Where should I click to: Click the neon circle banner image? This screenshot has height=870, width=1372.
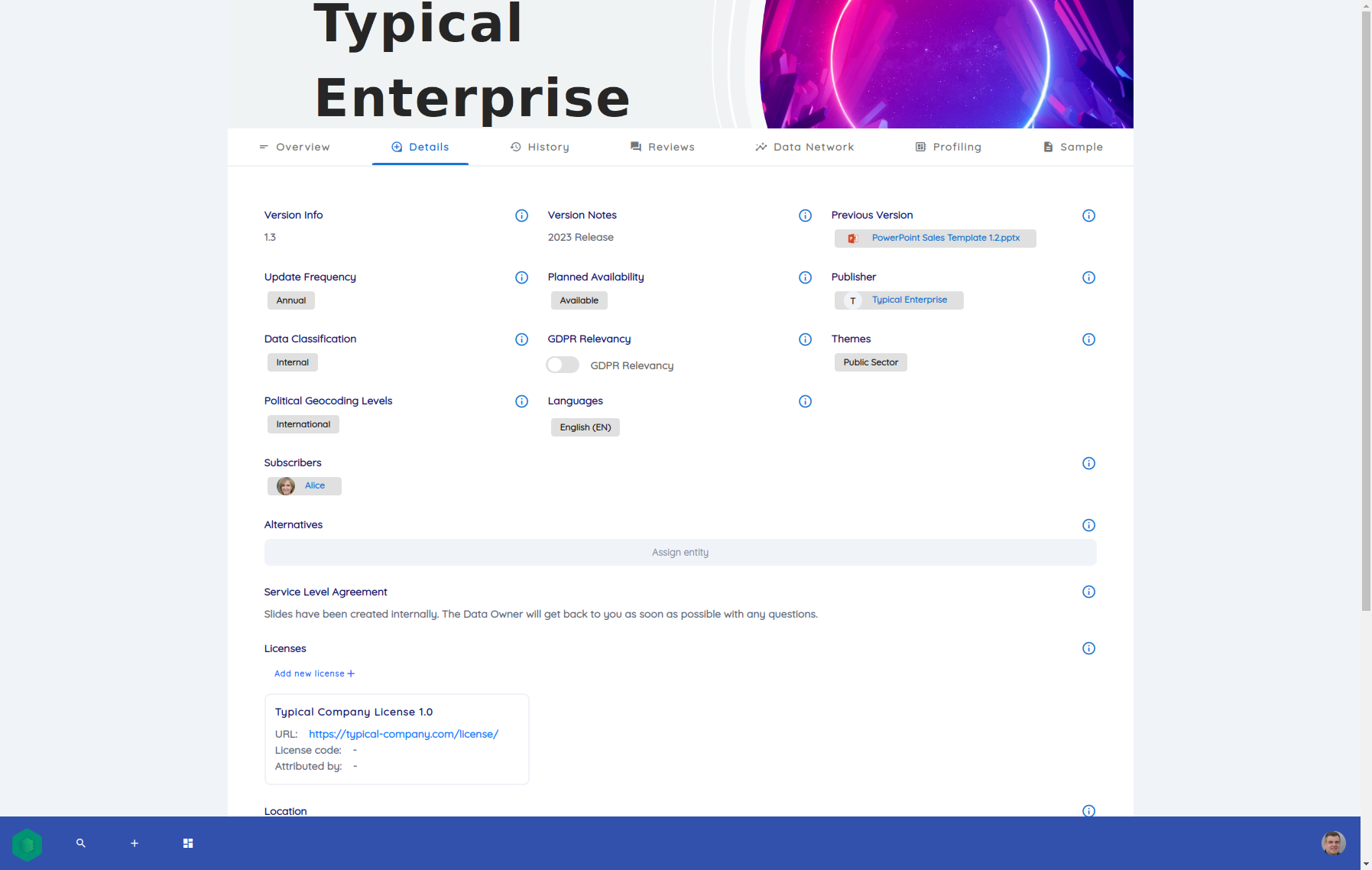coord(946,64)
